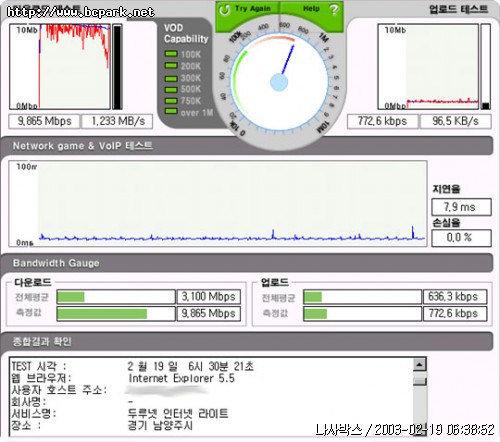Click the upload overall average green bar
Screen dimensions: 500x442
[x=313, y=297]
